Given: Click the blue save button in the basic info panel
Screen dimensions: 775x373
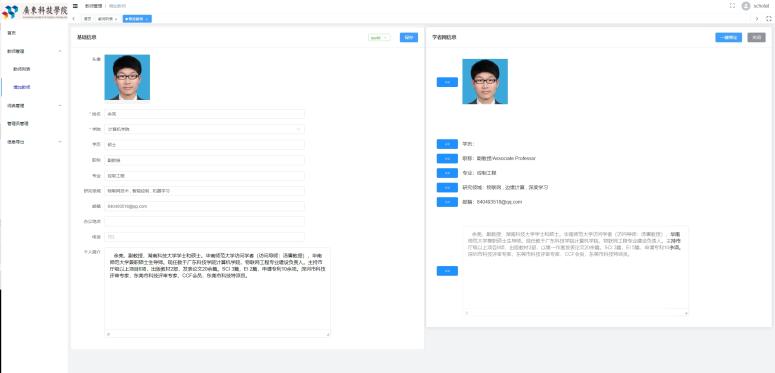Looking at the screenshot, I should 408,38.
